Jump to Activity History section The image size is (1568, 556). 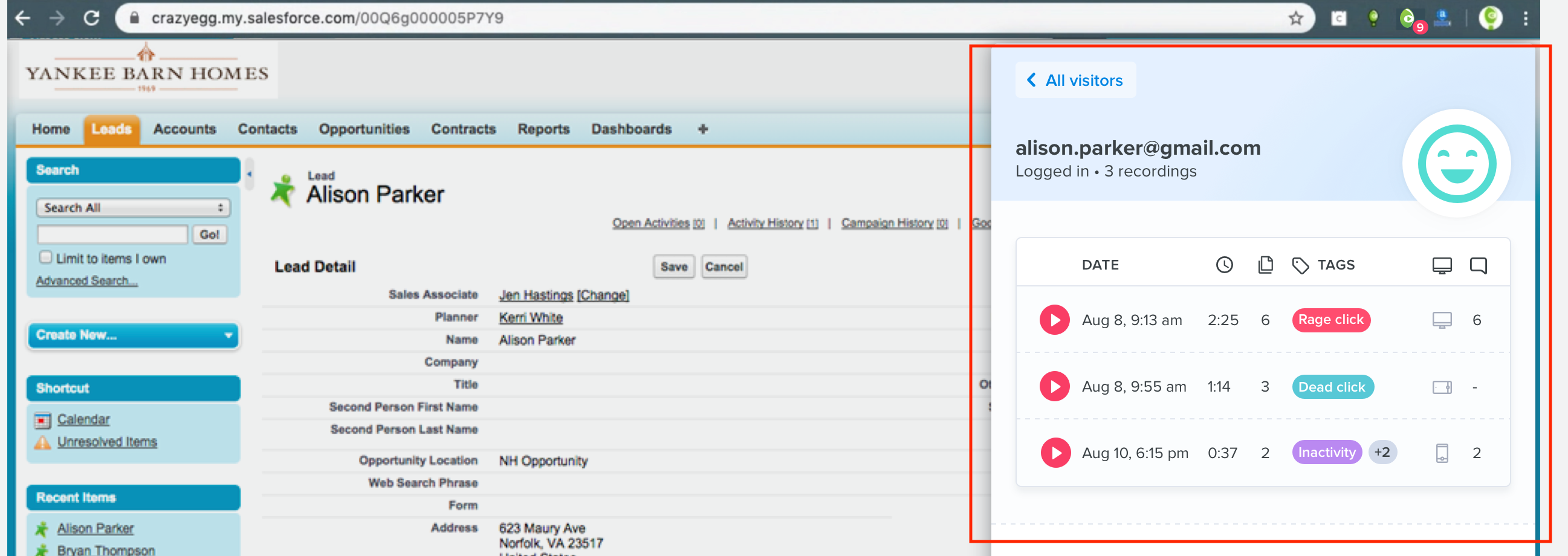click(x=773, y=223)
